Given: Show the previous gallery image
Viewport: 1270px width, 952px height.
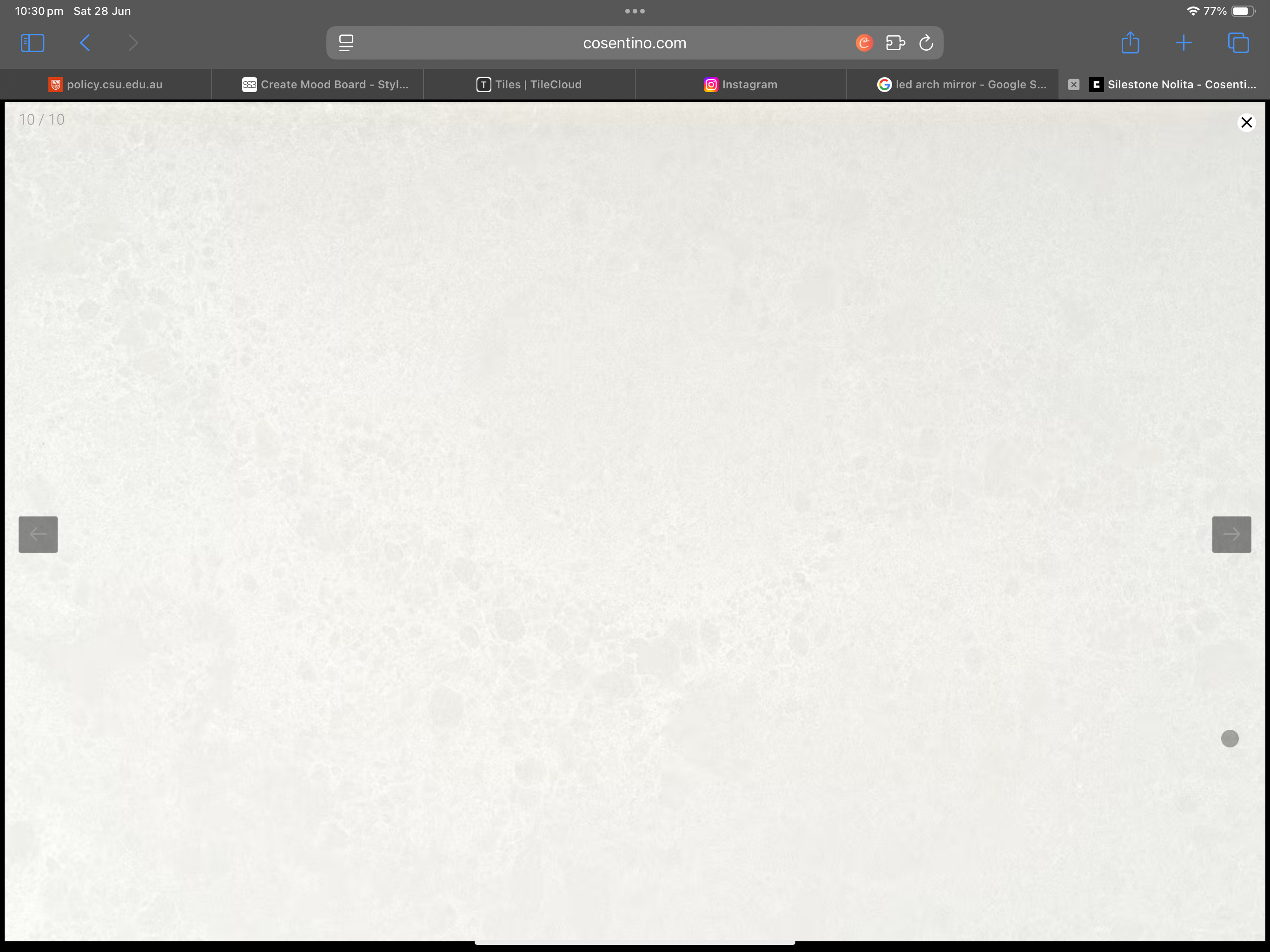Looking at the screenshot, I should 38,534.
